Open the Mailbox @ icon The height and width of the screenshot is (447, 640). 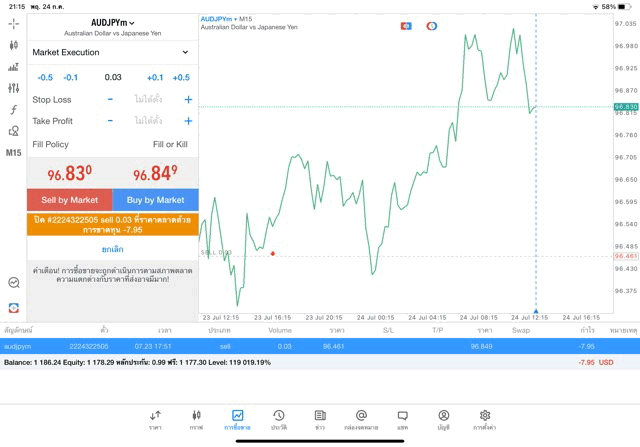click(x=361, y=419)
